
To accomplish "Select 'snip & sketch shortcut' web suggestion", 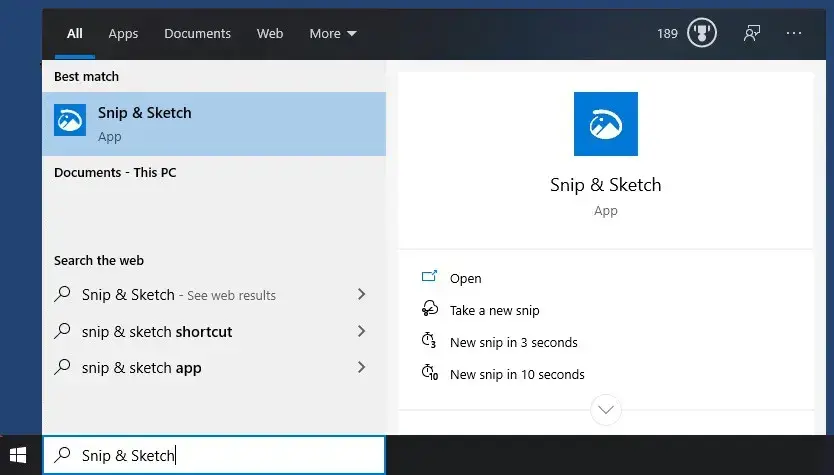I will click(214, 331).
